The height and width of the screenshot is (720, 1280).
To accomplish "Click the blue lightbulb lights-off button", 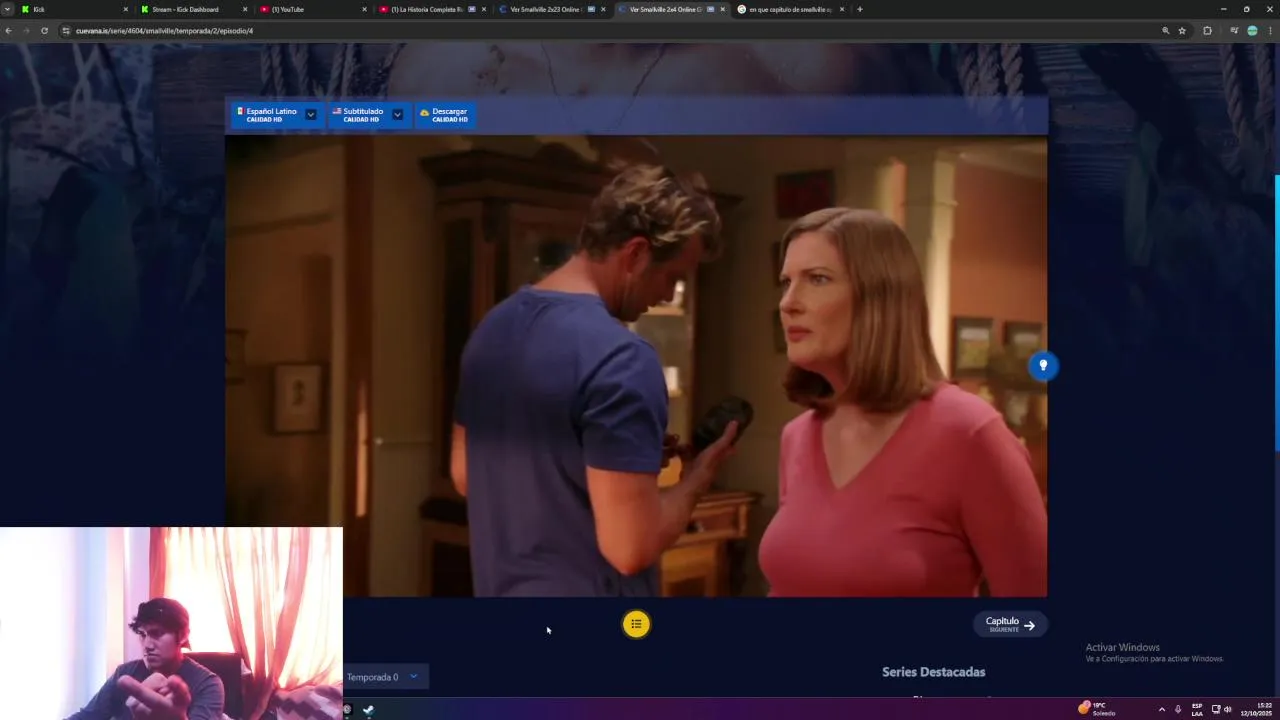I will click(x=1043, y=365).
